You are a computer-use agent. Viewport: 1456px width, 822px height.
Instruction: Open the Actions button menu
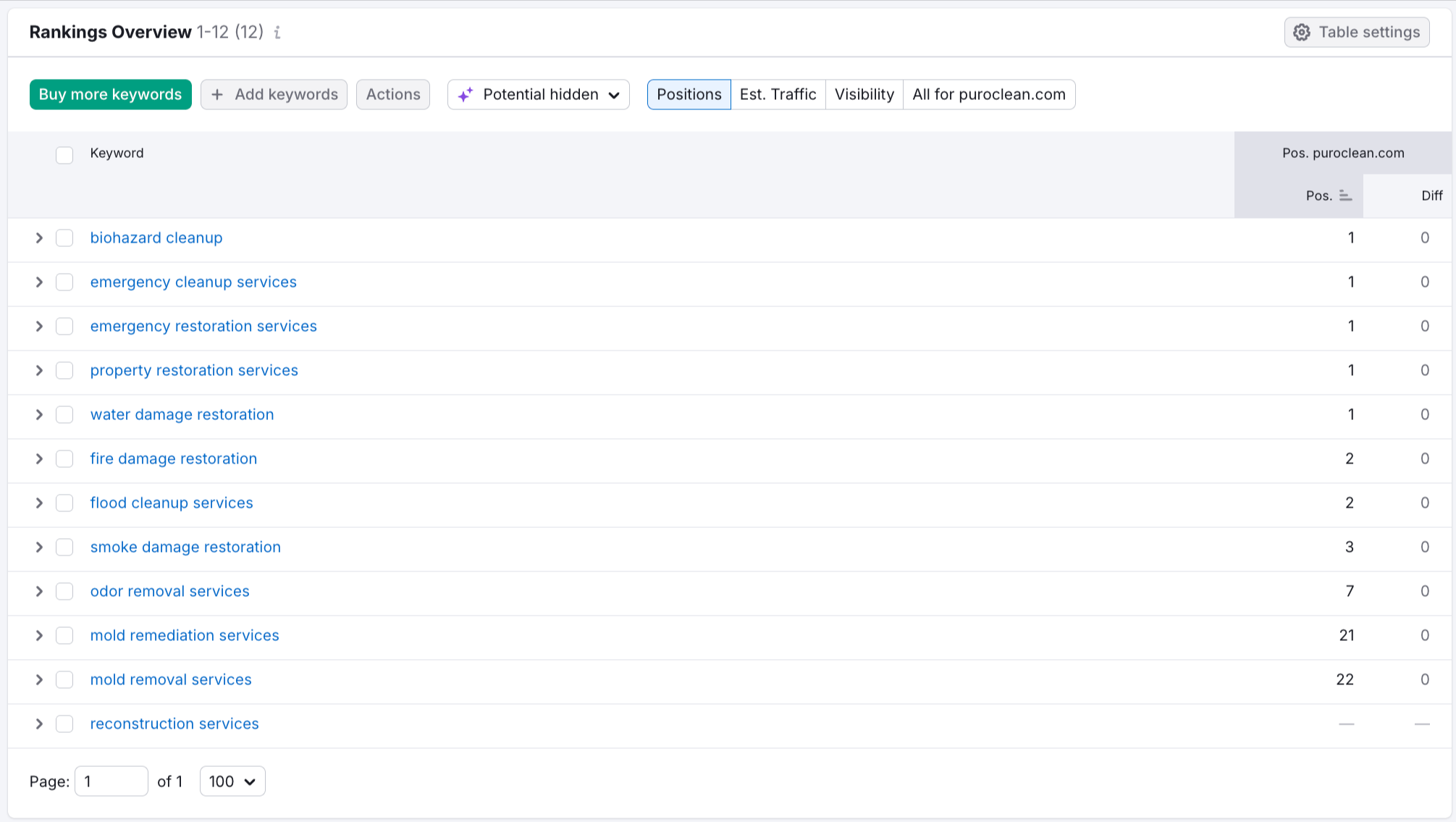tap(393, 95)
